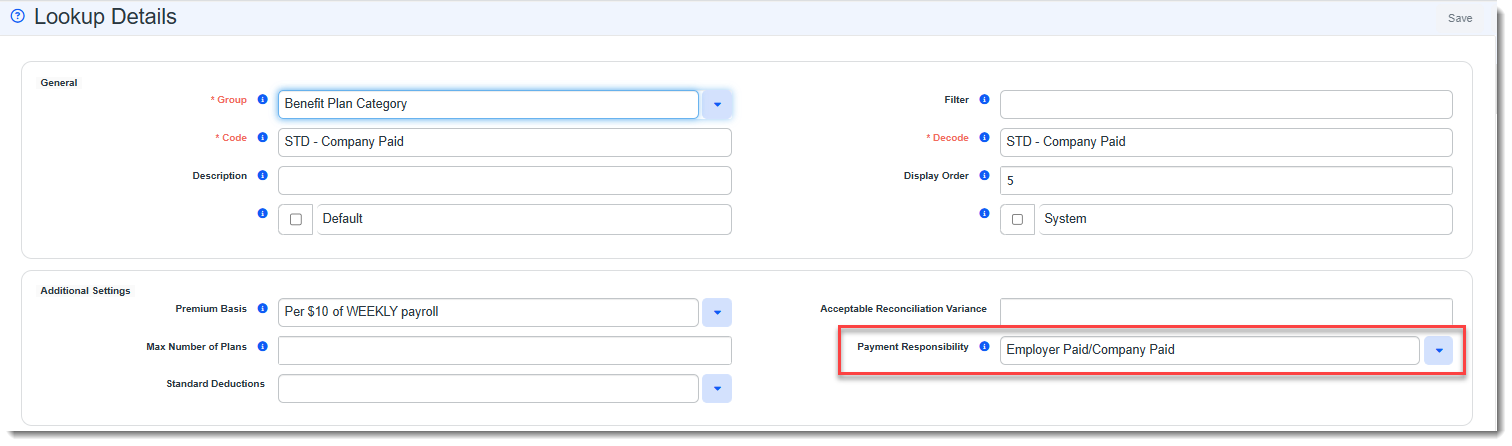Open the Group dropdown arrow
This screenshot has width=1512, height=446.
tap(717, 104)
